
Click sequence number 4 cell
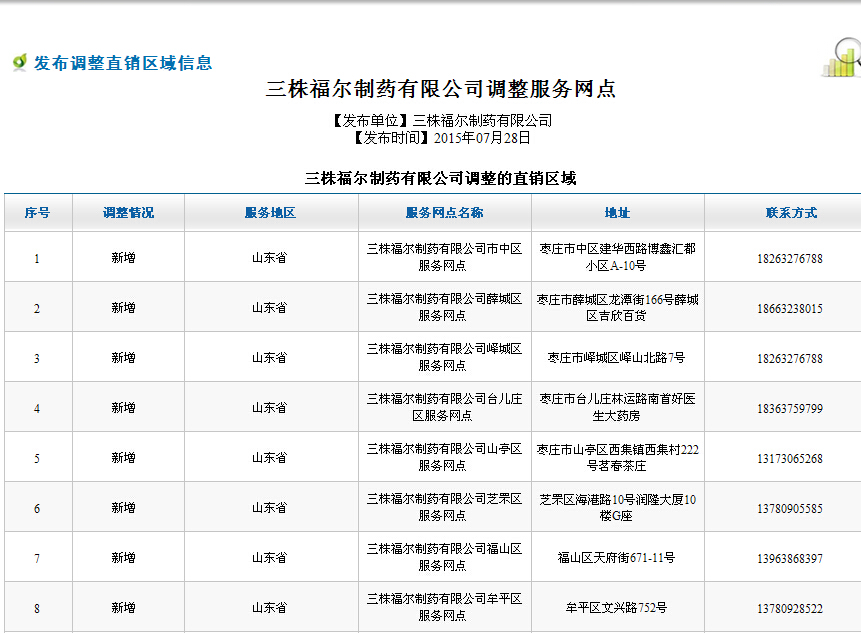pyautogui.click(x=37, y=408)
